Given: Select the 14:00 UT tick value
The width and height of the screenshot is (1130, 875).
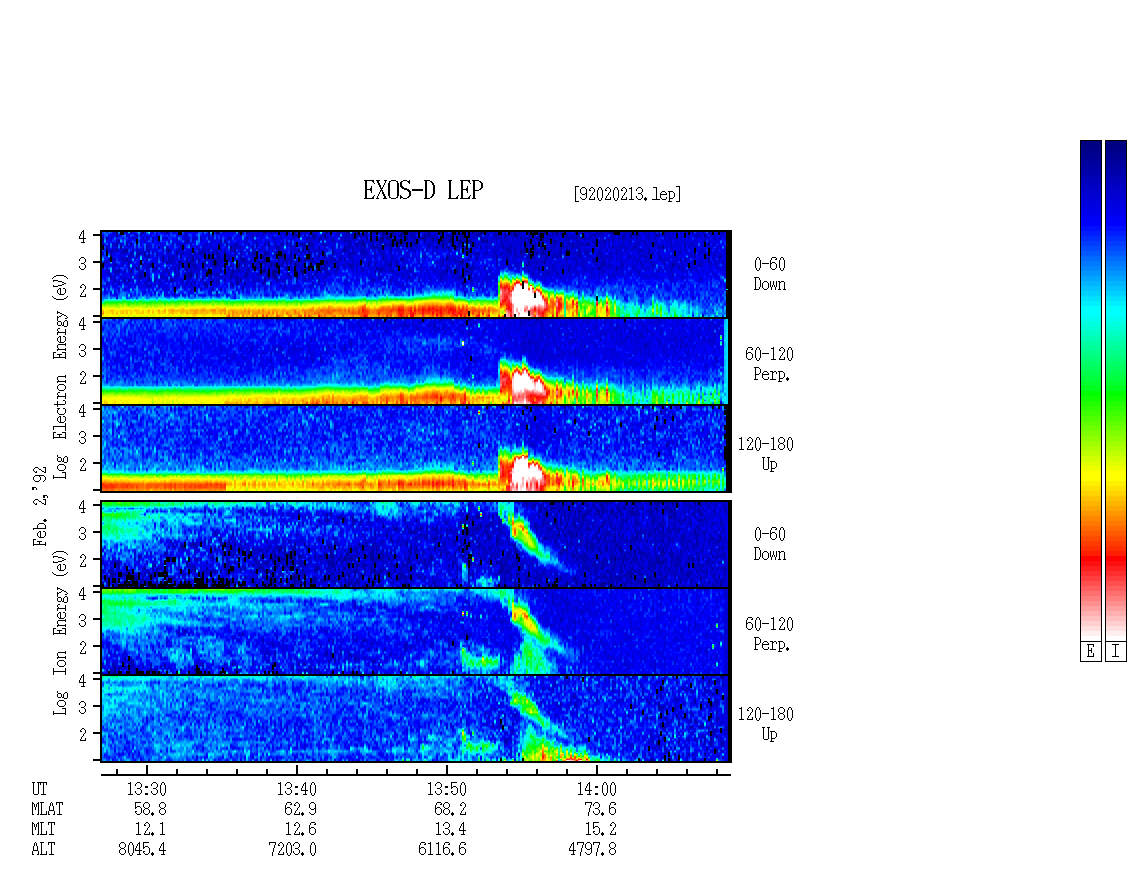Looking at the screenshot, I should (x=596, y=789).
